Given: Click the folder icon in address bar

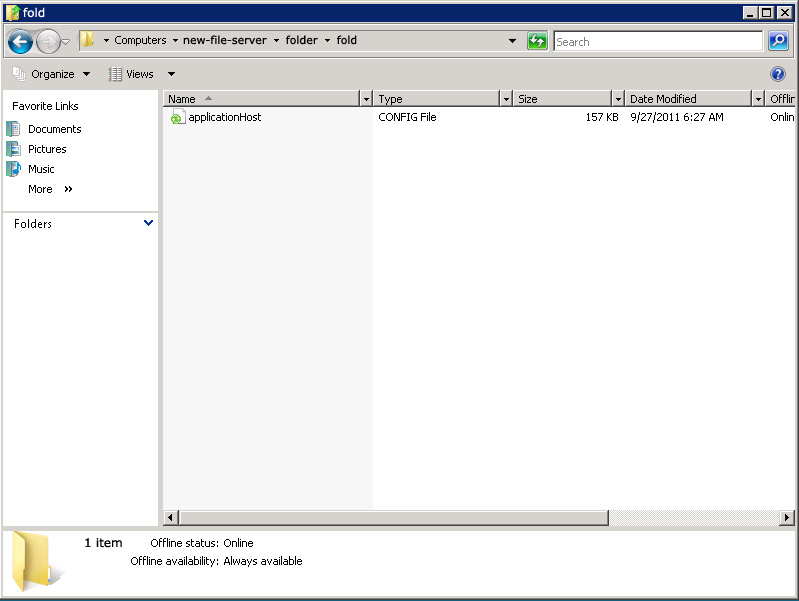Looking at the screenshot, I should (x=88, y=40).
